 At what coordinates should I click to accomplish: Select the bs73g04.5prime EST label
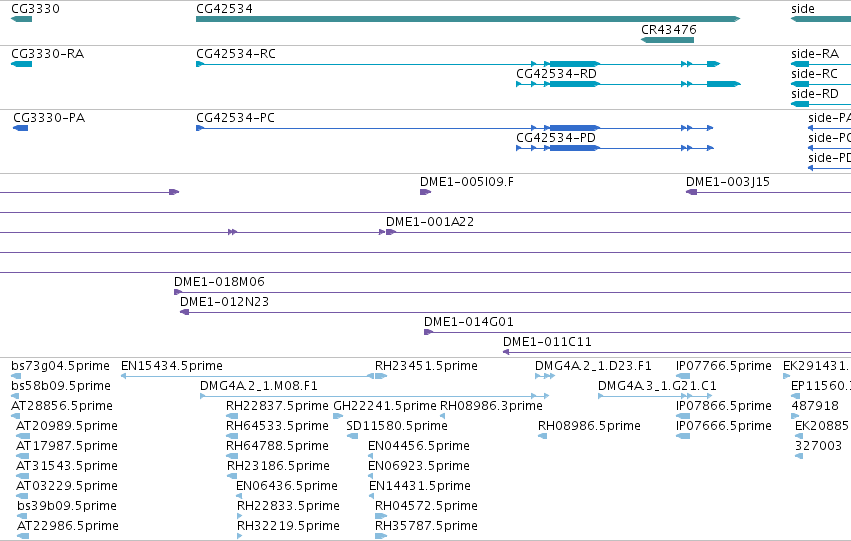tap(60, 366)
